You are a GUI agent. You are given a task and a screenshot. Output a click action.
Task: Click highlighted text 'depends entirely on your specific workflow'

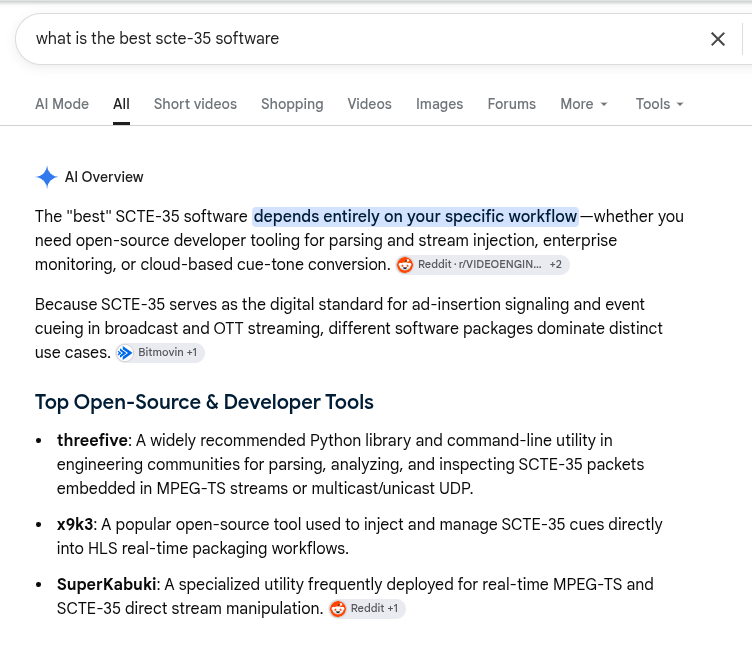point(415,216)
